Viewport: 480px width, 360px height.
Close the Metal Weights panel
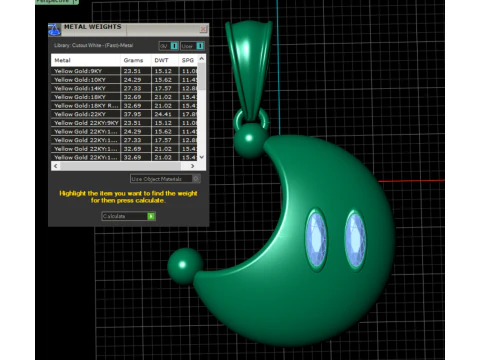coord(203,29)
